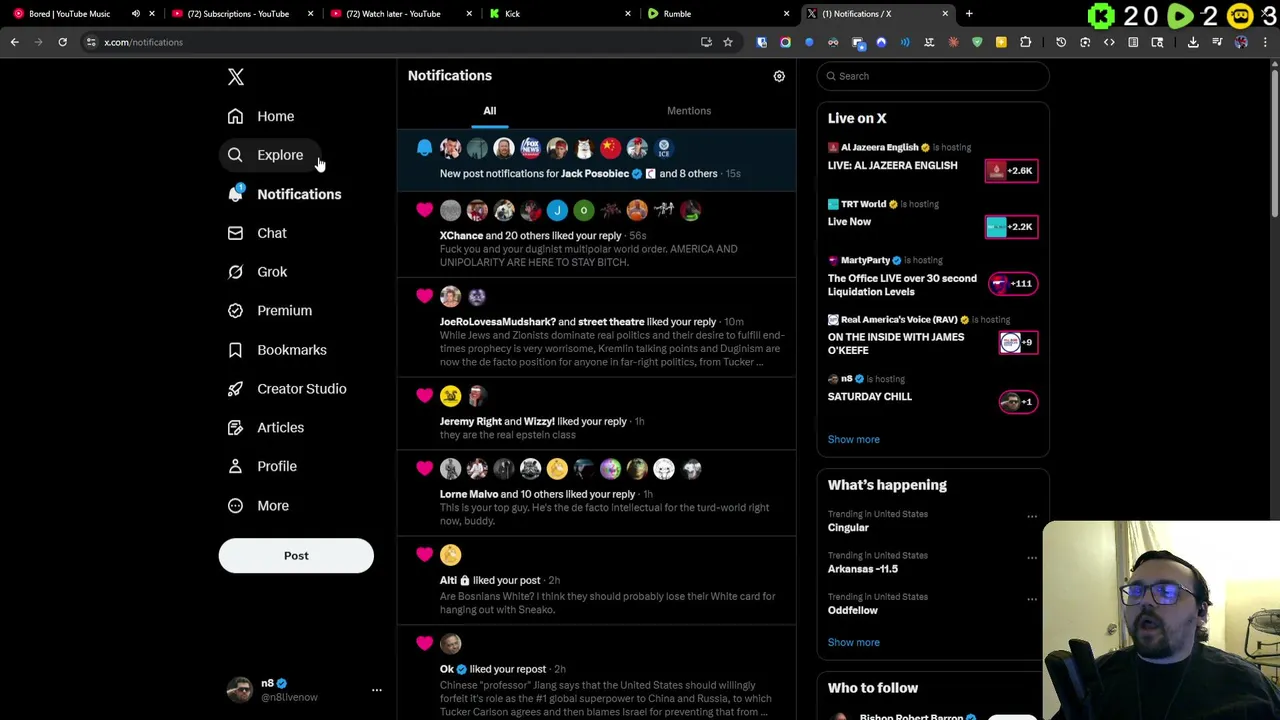1280x720 pixels.
Task: Open the Premium page
Action: point(270,310)
